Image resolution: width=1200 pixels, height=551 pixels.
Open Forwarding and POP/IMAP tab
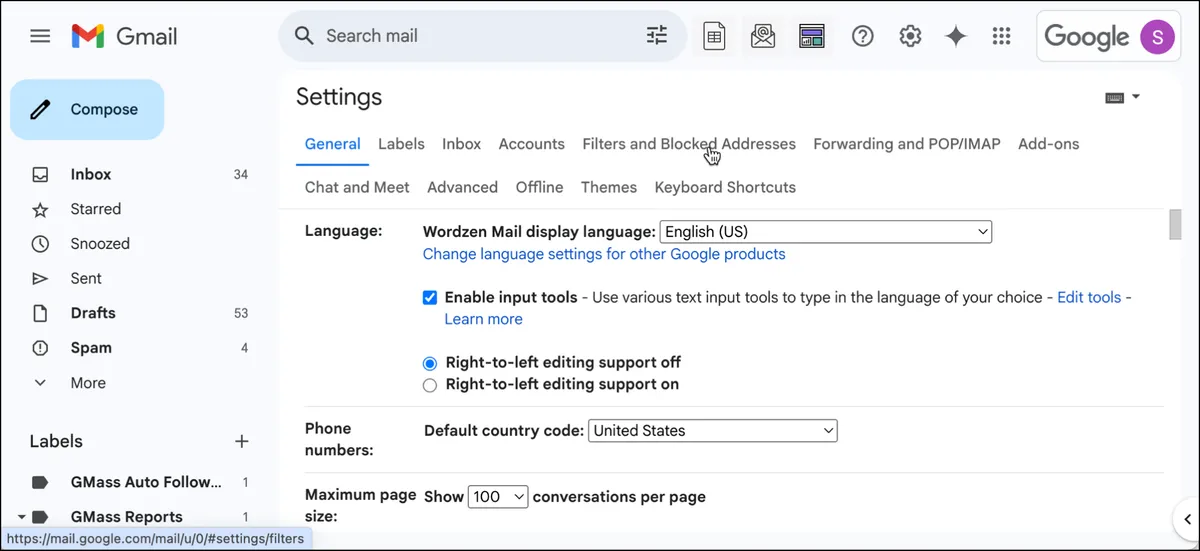pyautogui.click(x=907, y=144)
